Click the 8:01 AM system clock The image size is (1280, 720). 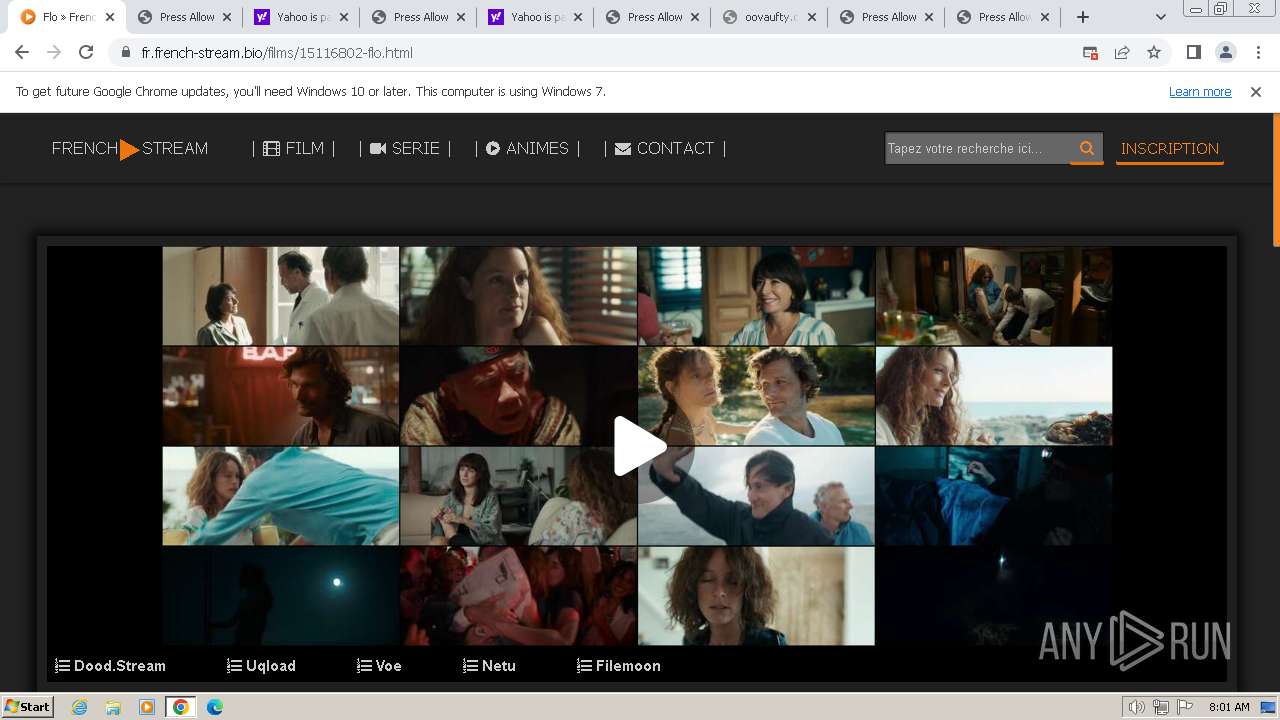pos(1229,707)
